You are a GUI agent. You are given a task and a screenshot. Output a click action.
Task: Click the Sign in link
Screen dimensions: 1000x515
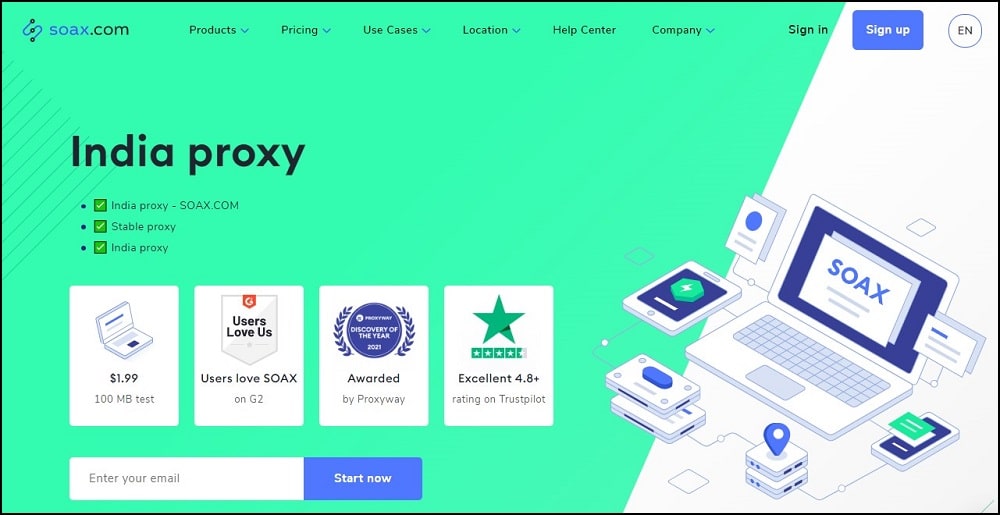(x=808, y=30)
